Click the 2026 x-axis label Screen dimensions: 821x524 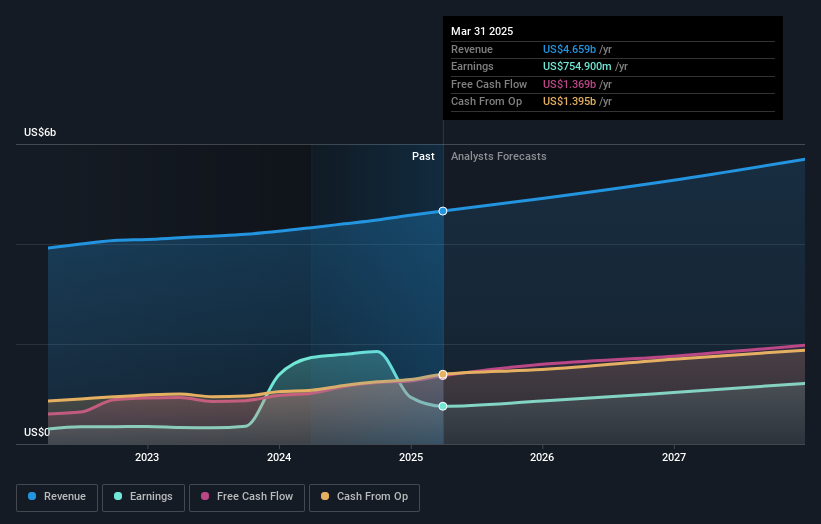pos(542,457)
